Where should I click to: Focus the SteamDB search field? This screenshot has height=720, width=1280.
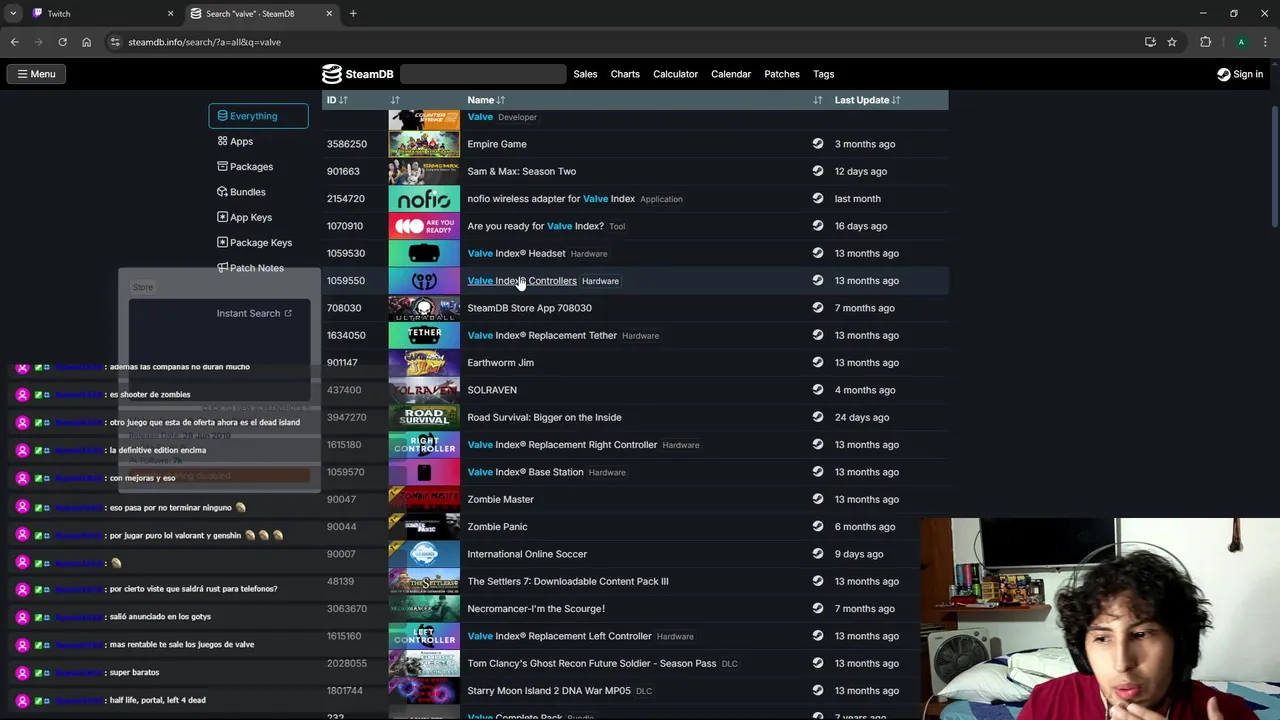pyautogui.click(x=483, y=74)
